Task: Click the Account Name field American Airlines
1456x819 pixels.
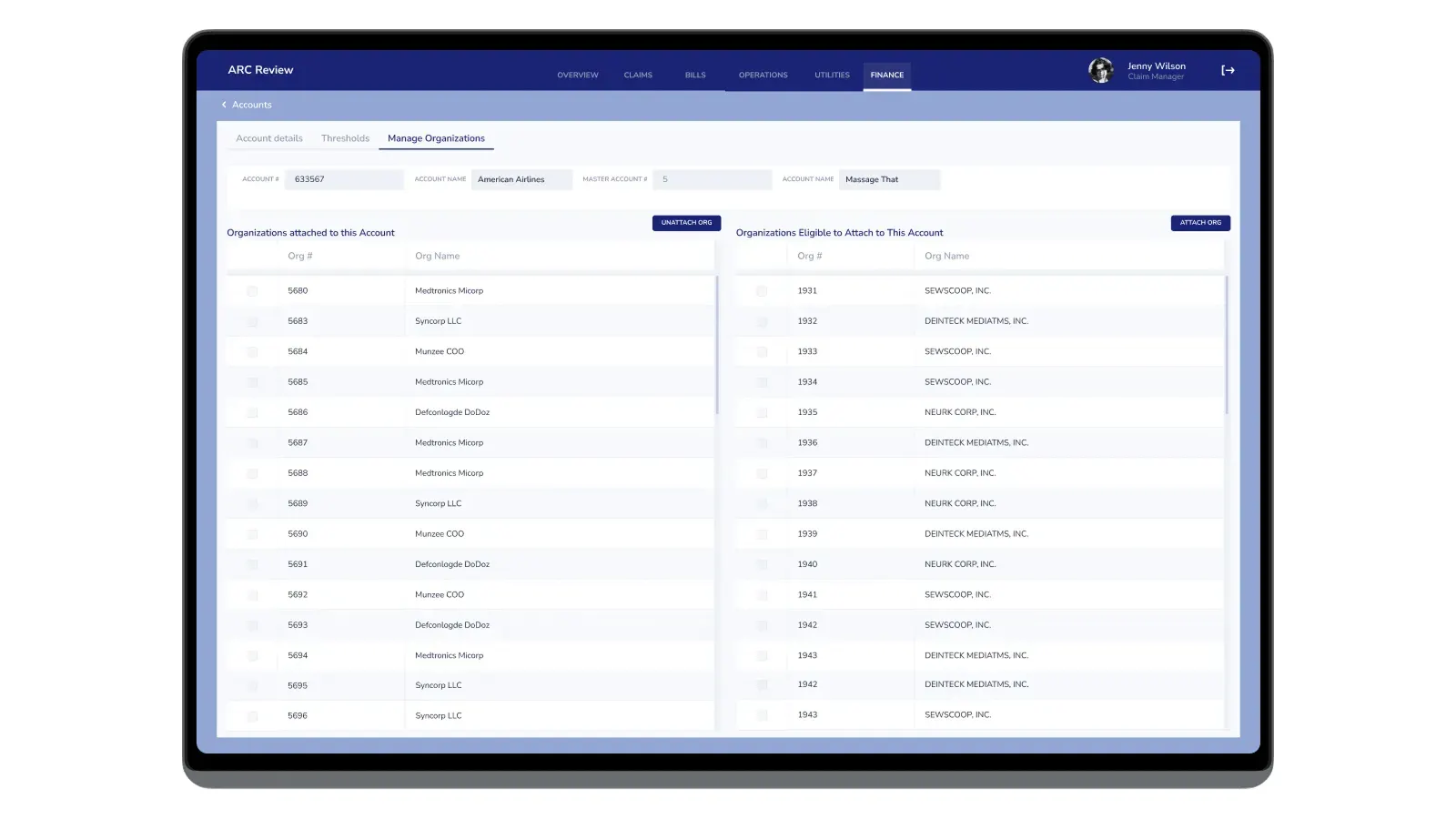Action: pos(521,179)
